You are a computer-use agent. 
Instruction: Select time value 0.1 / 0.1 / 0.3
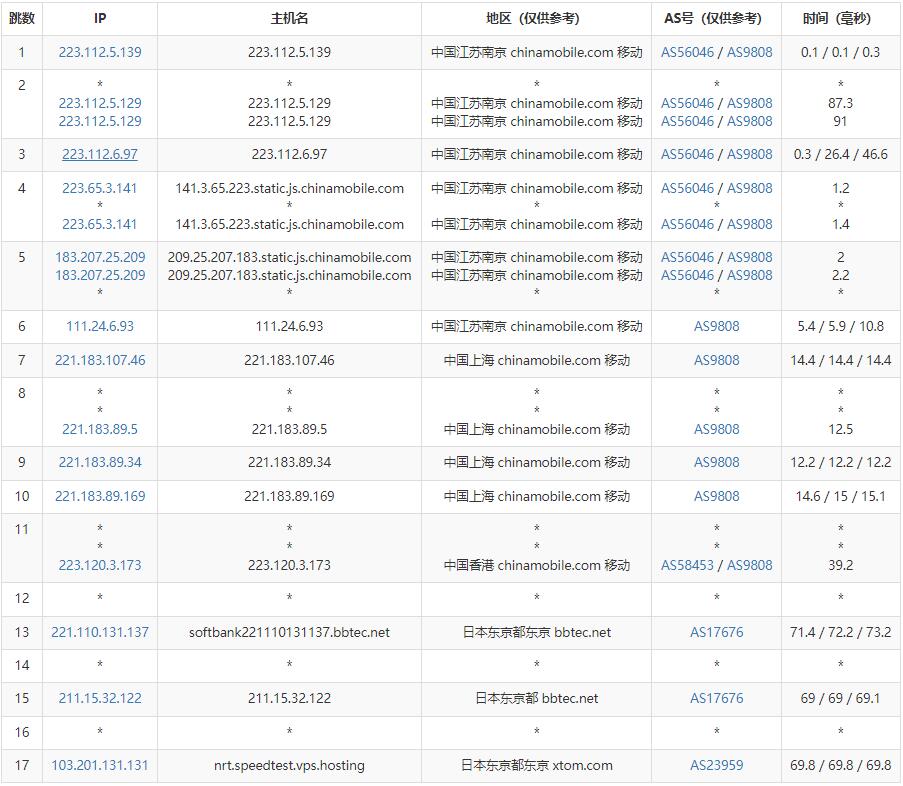(x=840, y=52)
